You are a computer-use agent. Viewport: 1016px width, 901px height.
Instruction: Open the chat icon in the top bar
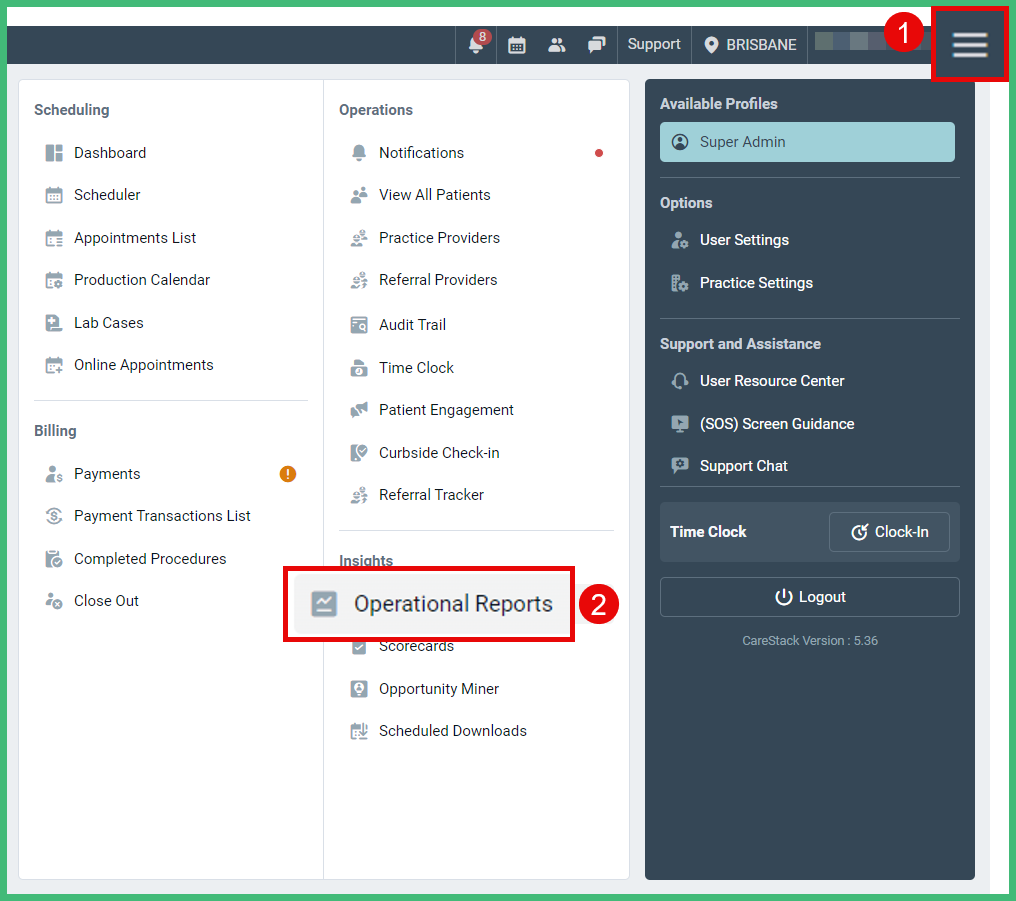[x=596, y=44]
